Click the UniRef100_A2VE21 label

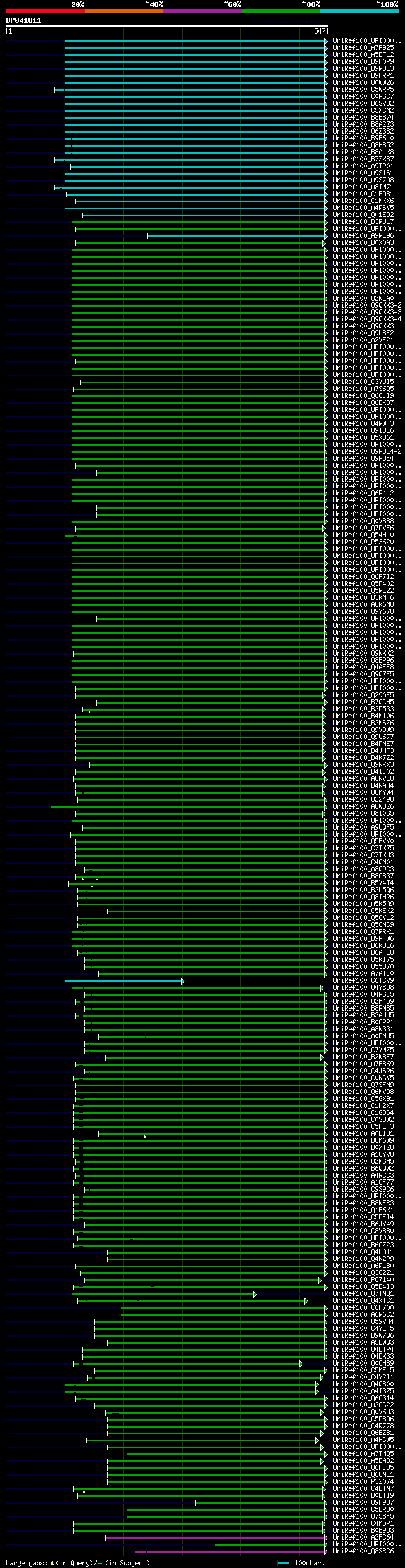pyautogui.click(x=363, y=340)
